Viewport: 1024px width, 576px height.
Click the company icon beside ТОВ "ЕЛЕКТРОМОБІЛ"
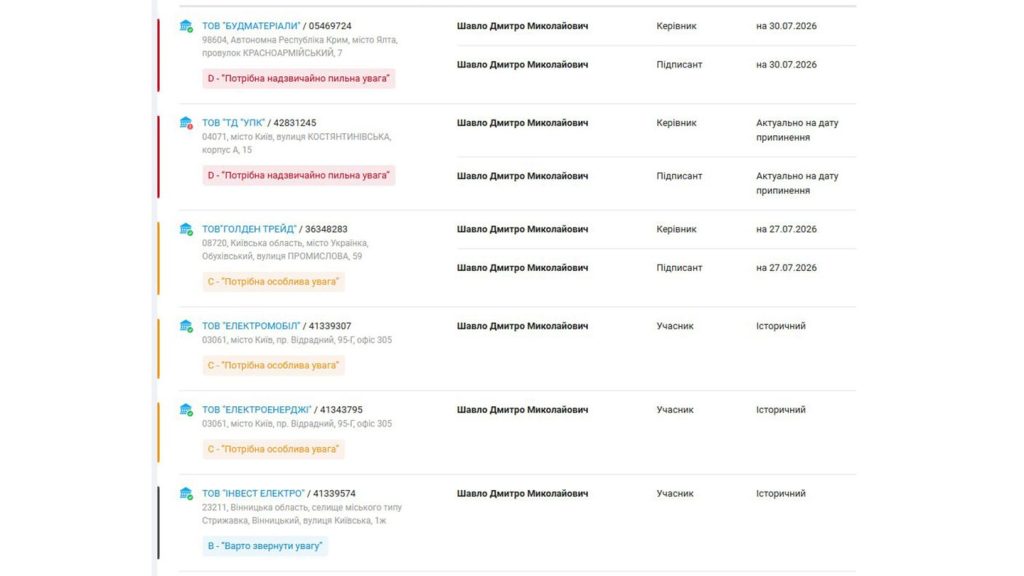tap(186, 326)
